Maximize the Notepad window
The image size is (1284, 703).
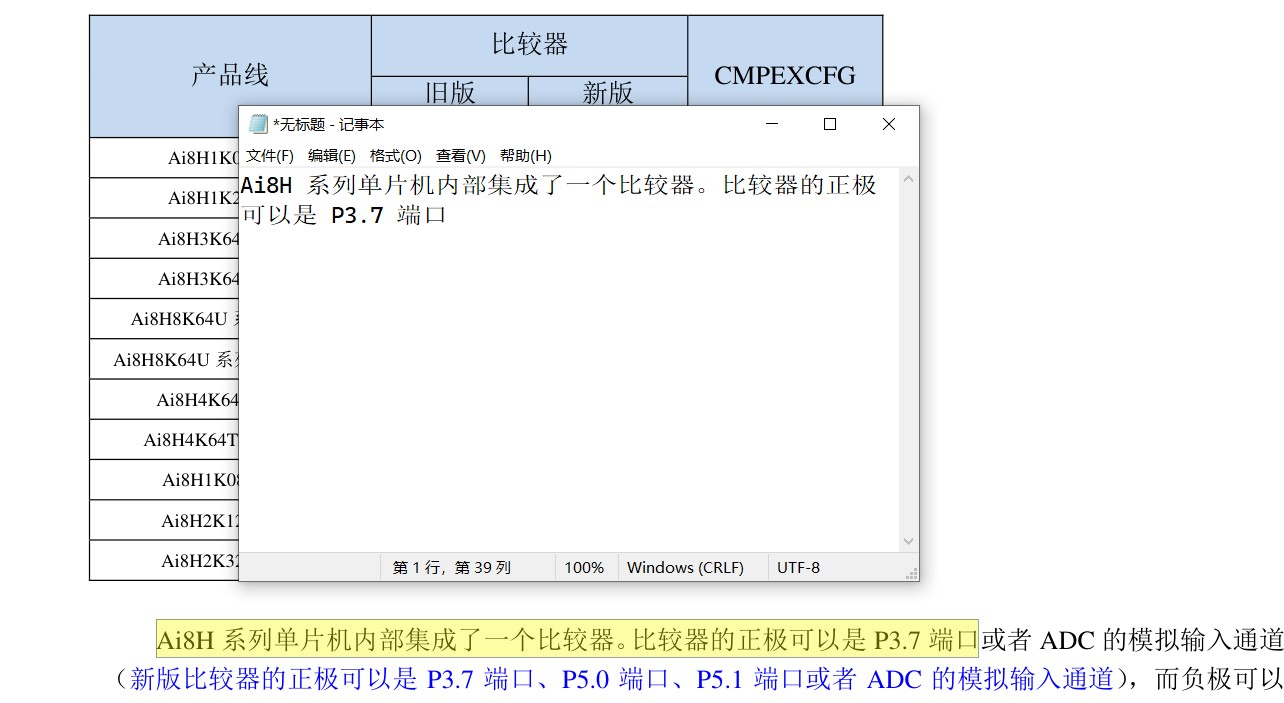pos(829,124)
